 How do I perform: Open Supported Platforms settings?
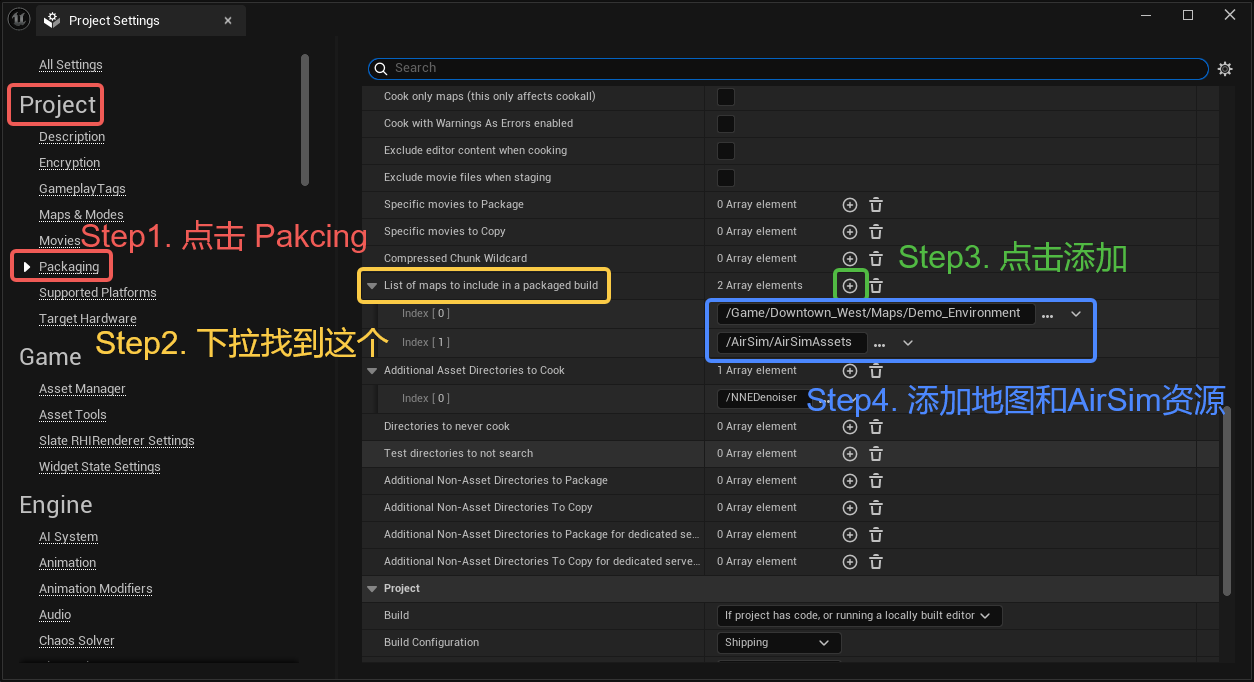(98, 293)
